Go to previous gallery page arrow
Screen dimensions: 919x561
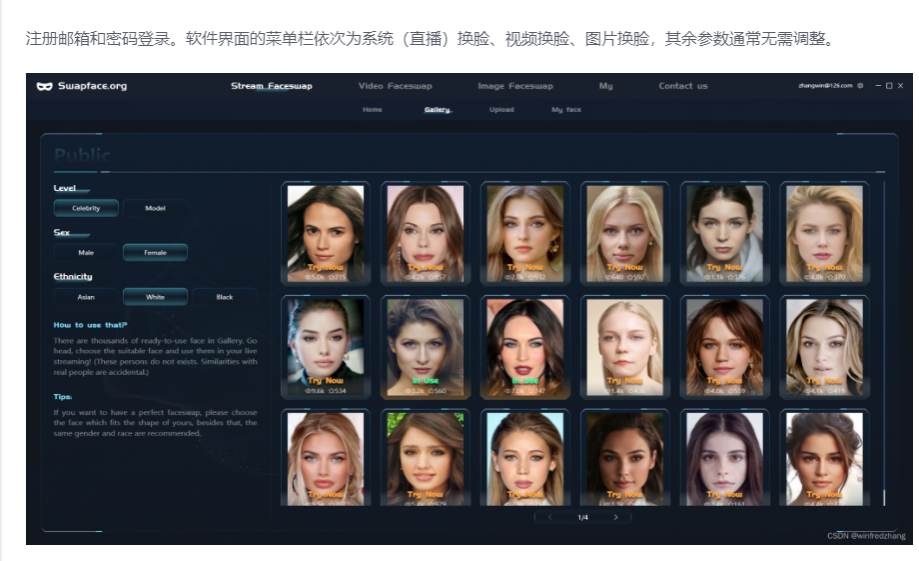click(549, 517)
